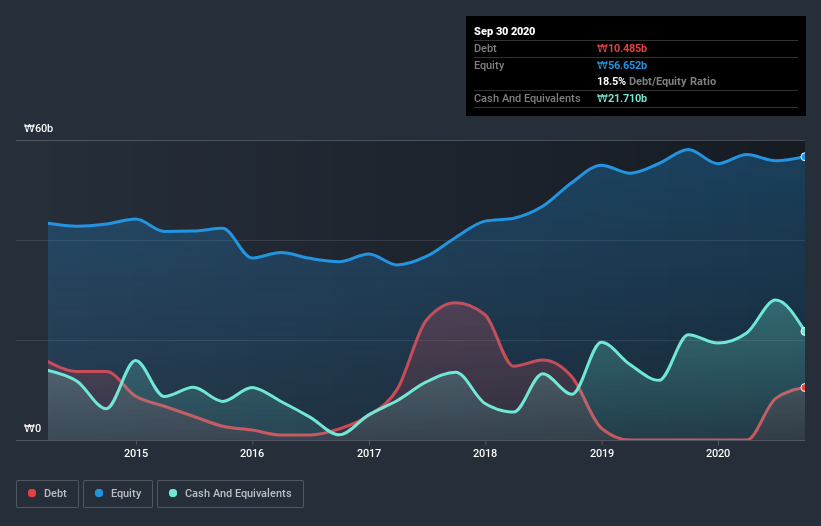Click the 2016 x-axis label

252,453
